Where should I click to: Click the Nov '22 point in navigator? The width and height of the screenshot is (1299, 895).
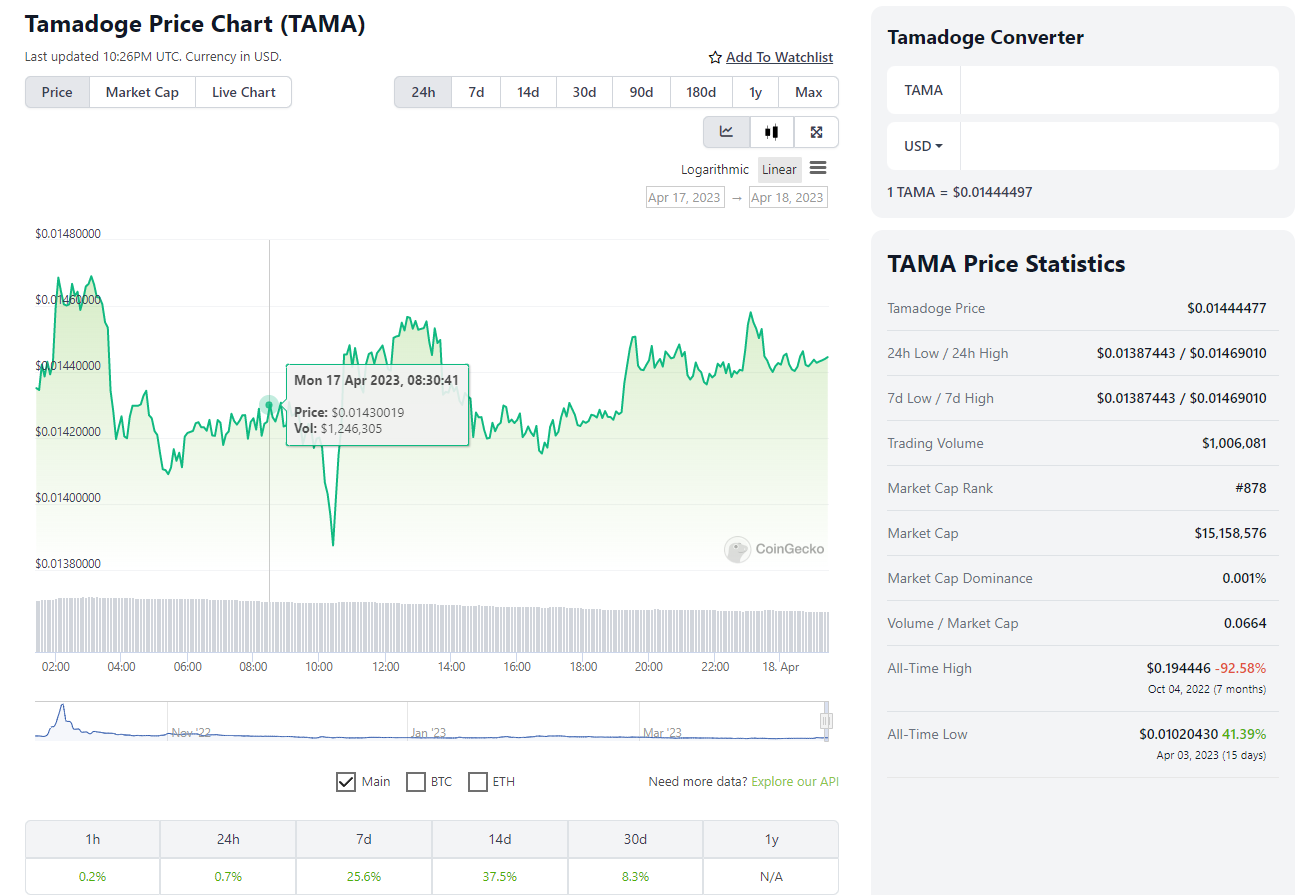click(x=190, y=733)
